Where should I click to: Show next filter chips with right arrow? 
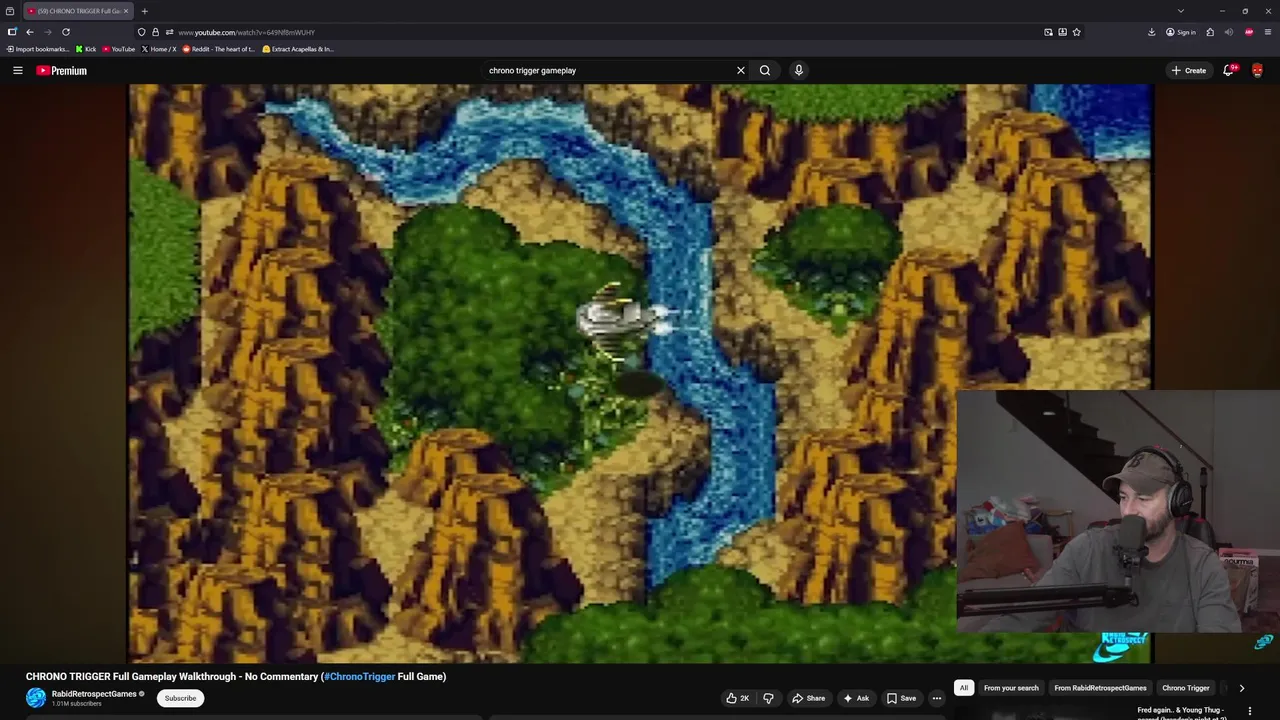[1242, 688]
